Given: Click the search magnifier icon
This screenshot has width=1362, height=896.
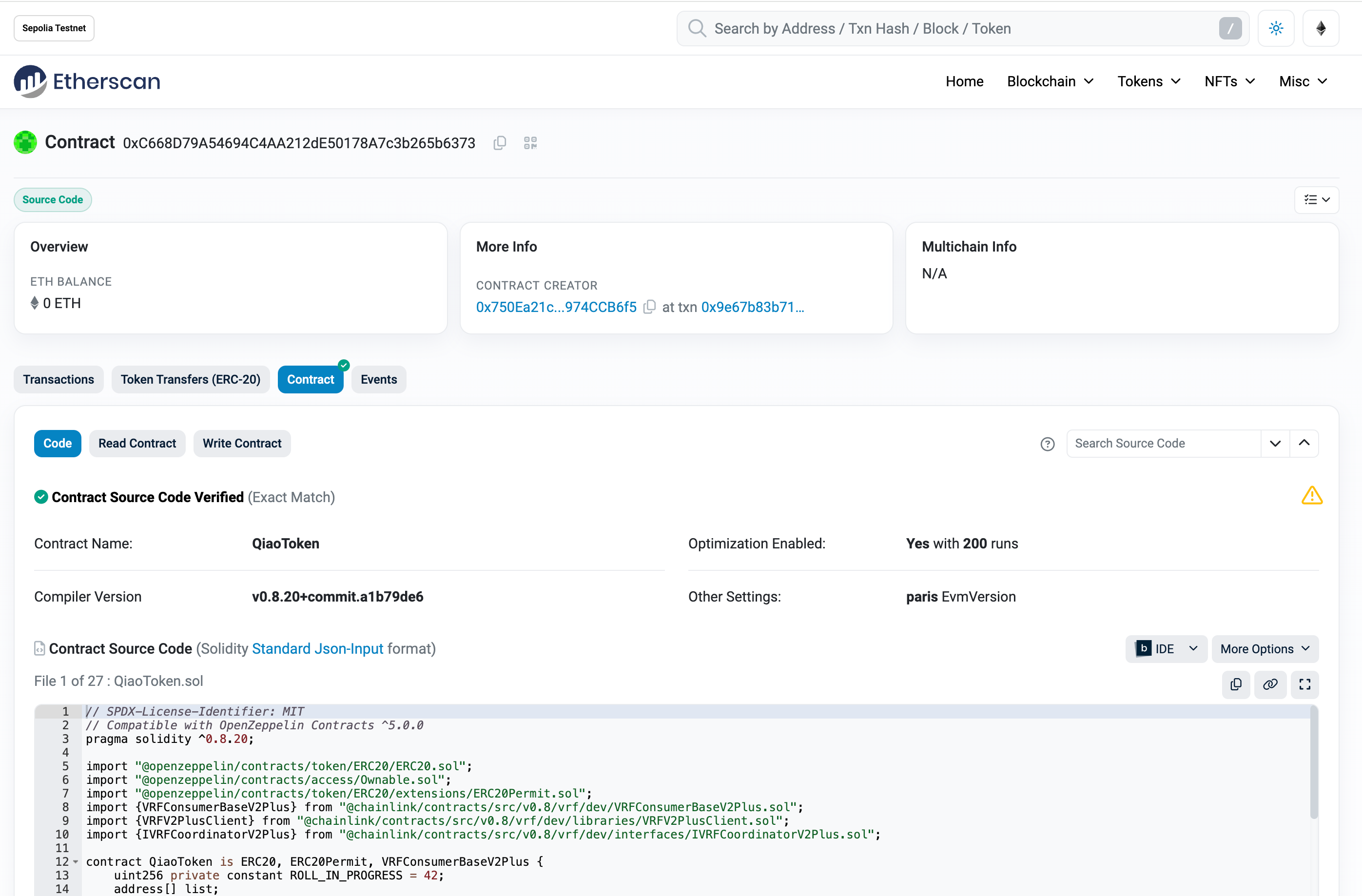Looking at the screenshot, I should click(697, 28).
